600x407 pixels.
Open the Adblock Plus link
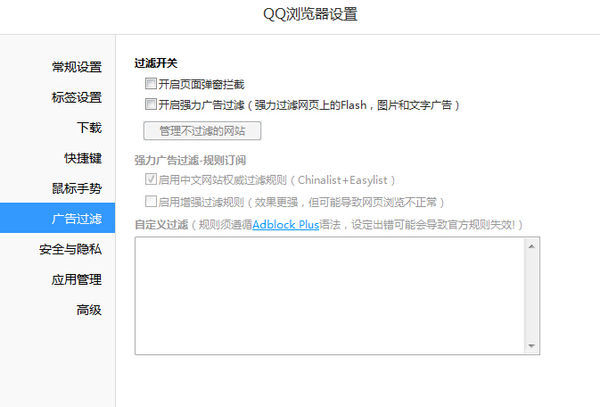coord(285,225)
